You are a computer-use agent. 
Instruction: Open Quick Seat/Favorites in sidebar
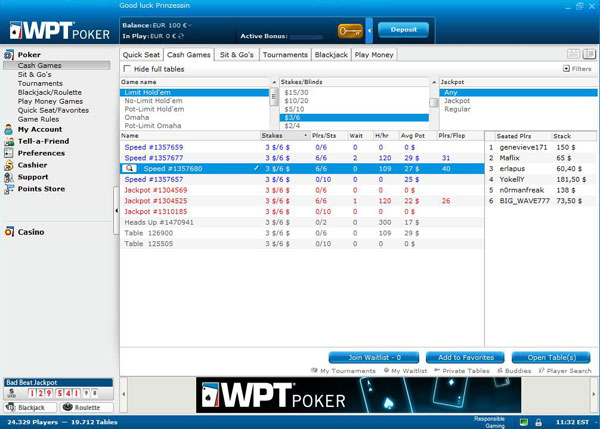53,110
